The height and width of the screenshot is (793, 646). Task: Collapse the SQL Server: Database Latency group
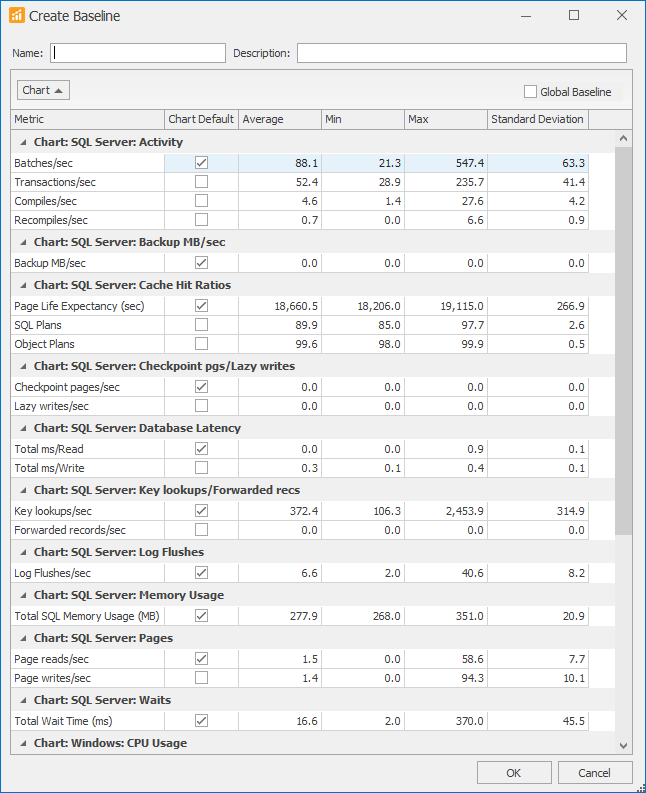click(x=23, y=429)
